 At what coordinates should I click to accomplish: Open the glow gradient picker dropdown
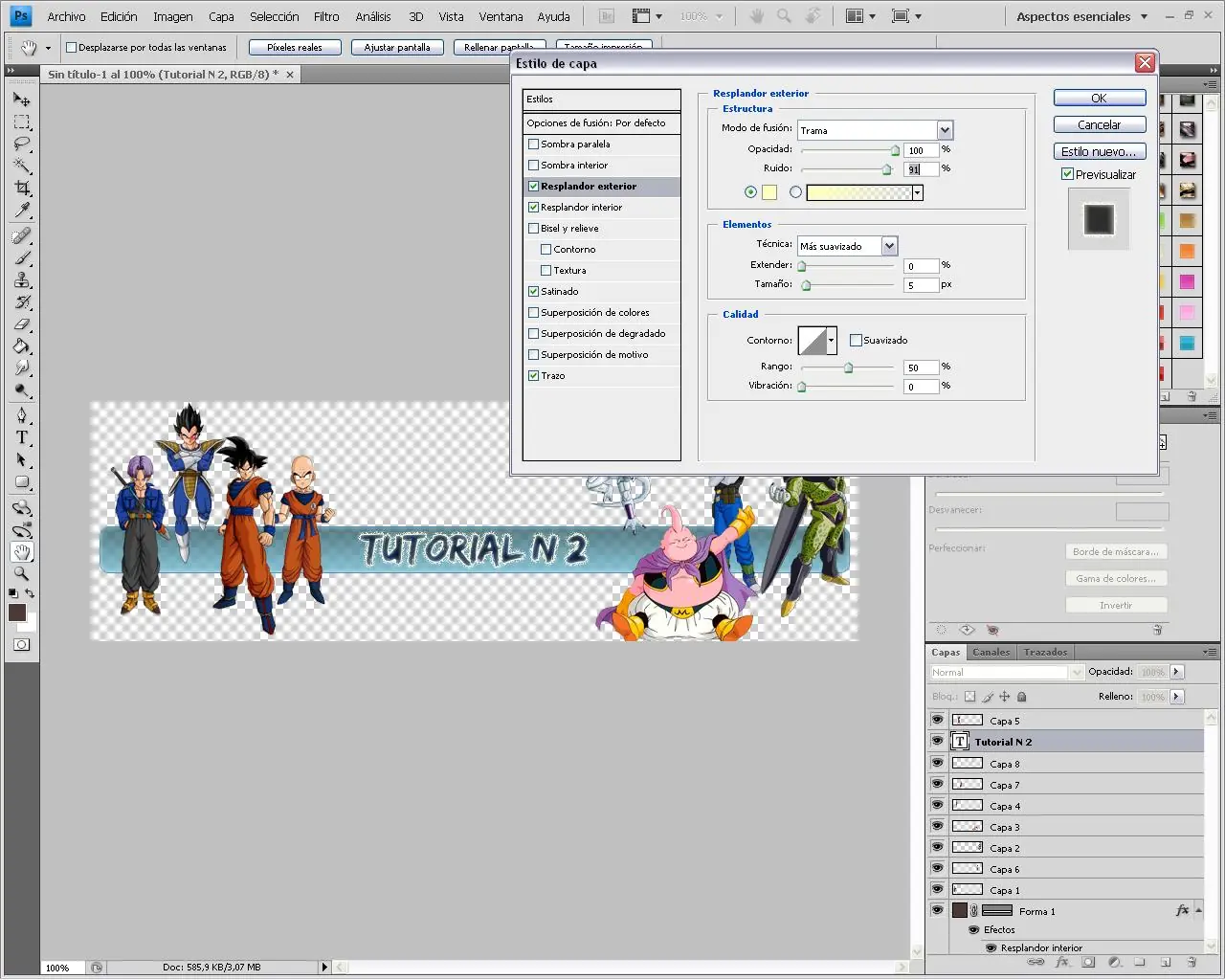[917, 192]
